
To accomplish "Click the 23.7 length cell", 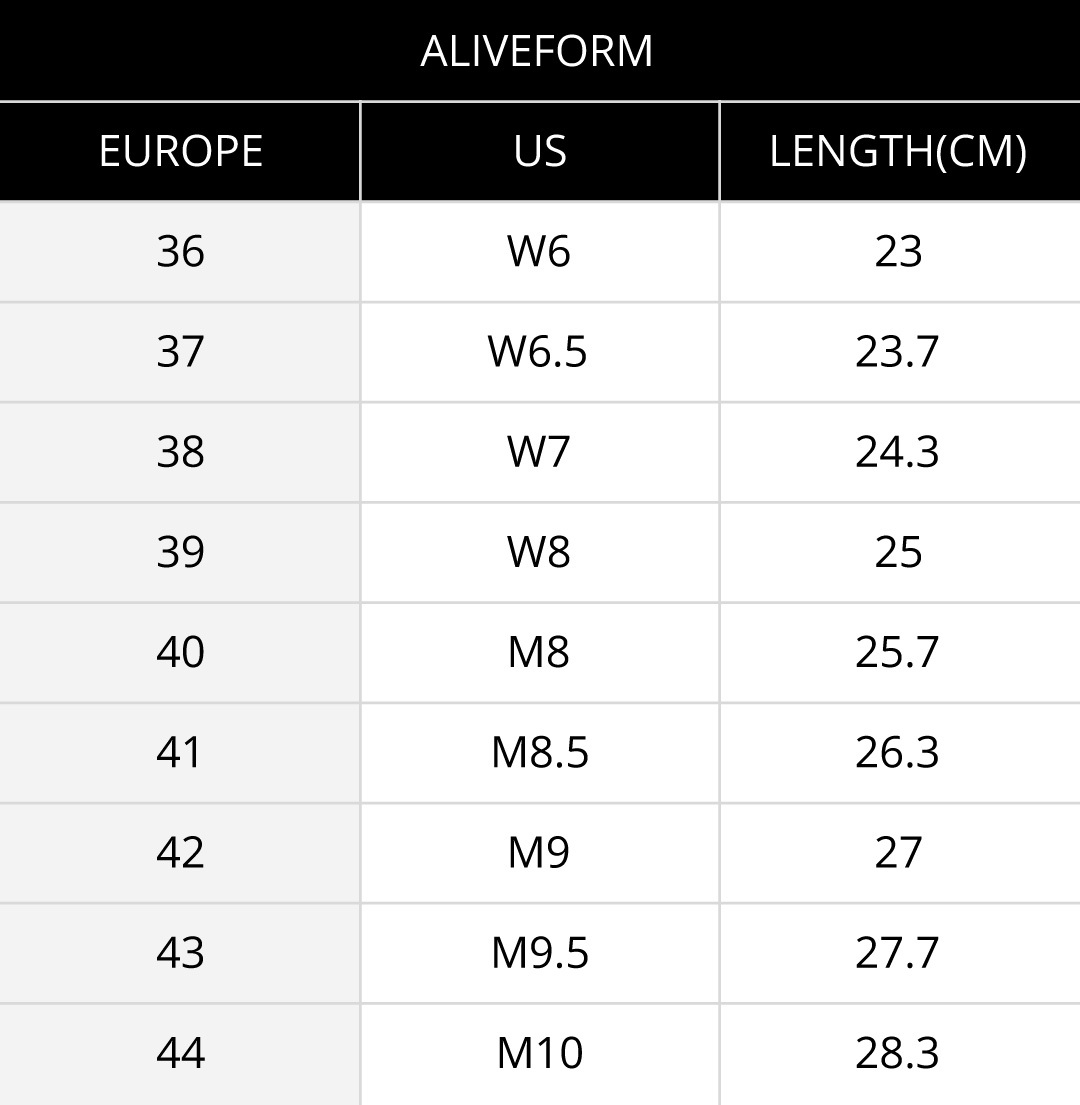I will click(898, 352).
